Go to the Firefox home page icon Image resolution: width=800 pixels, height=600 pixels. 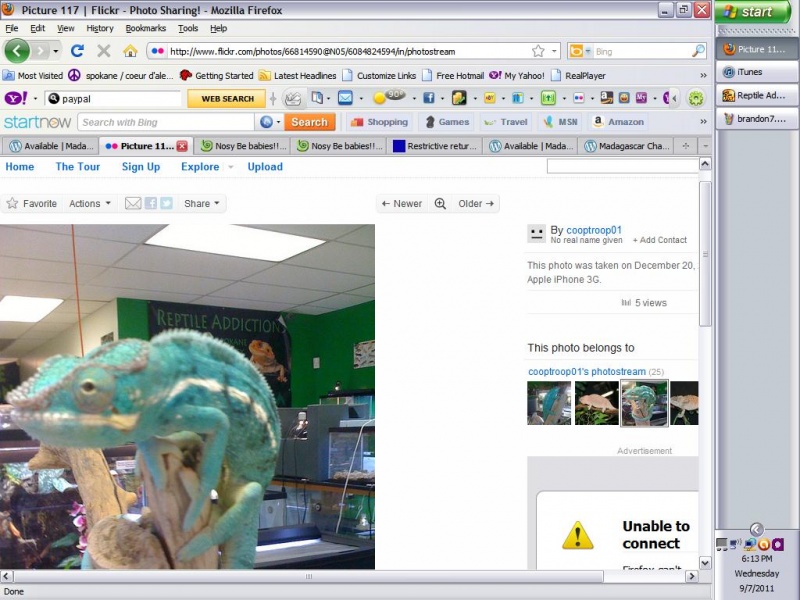point(131,51)
